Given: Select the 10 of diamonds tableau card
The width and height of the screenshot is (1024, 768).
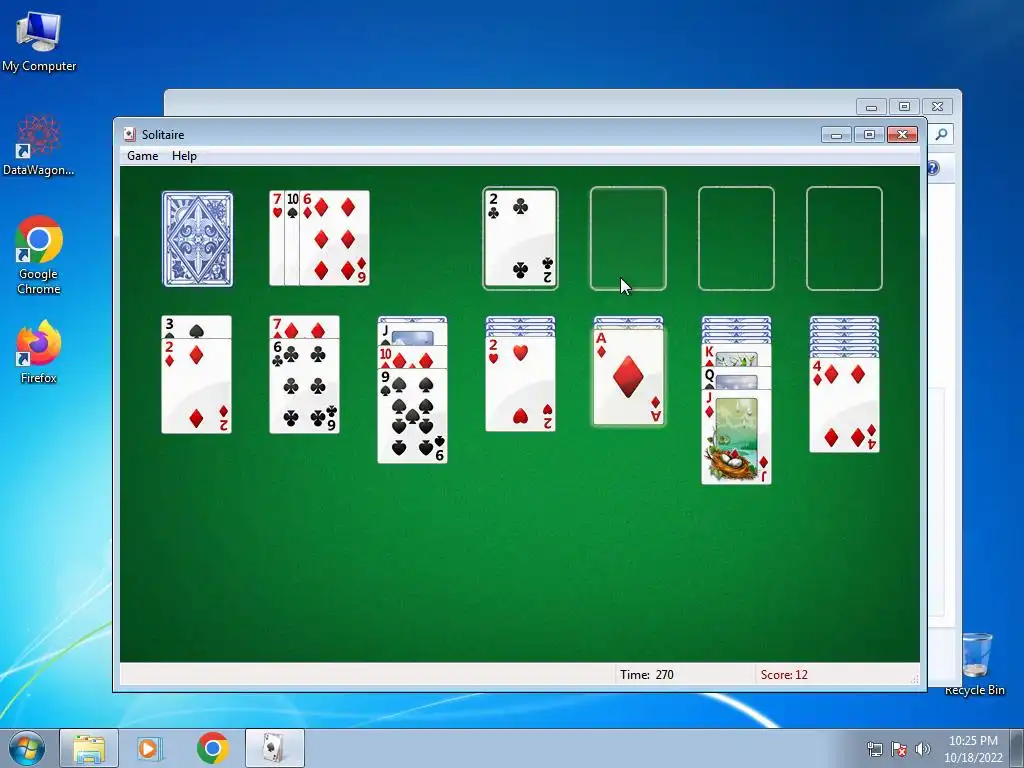Looking at the screenshot, I should [x=413, y=357].
